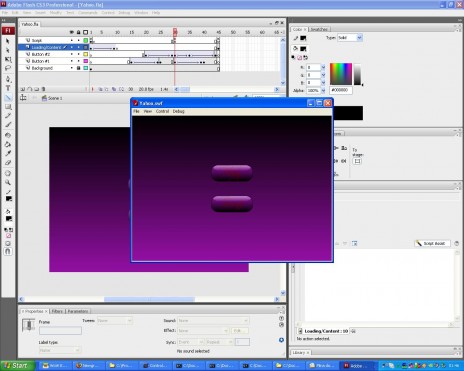Click the Insert Layer icon below timeline
Image resolution: width=464 pixels, height=371 pixels.
pos(23,89)
